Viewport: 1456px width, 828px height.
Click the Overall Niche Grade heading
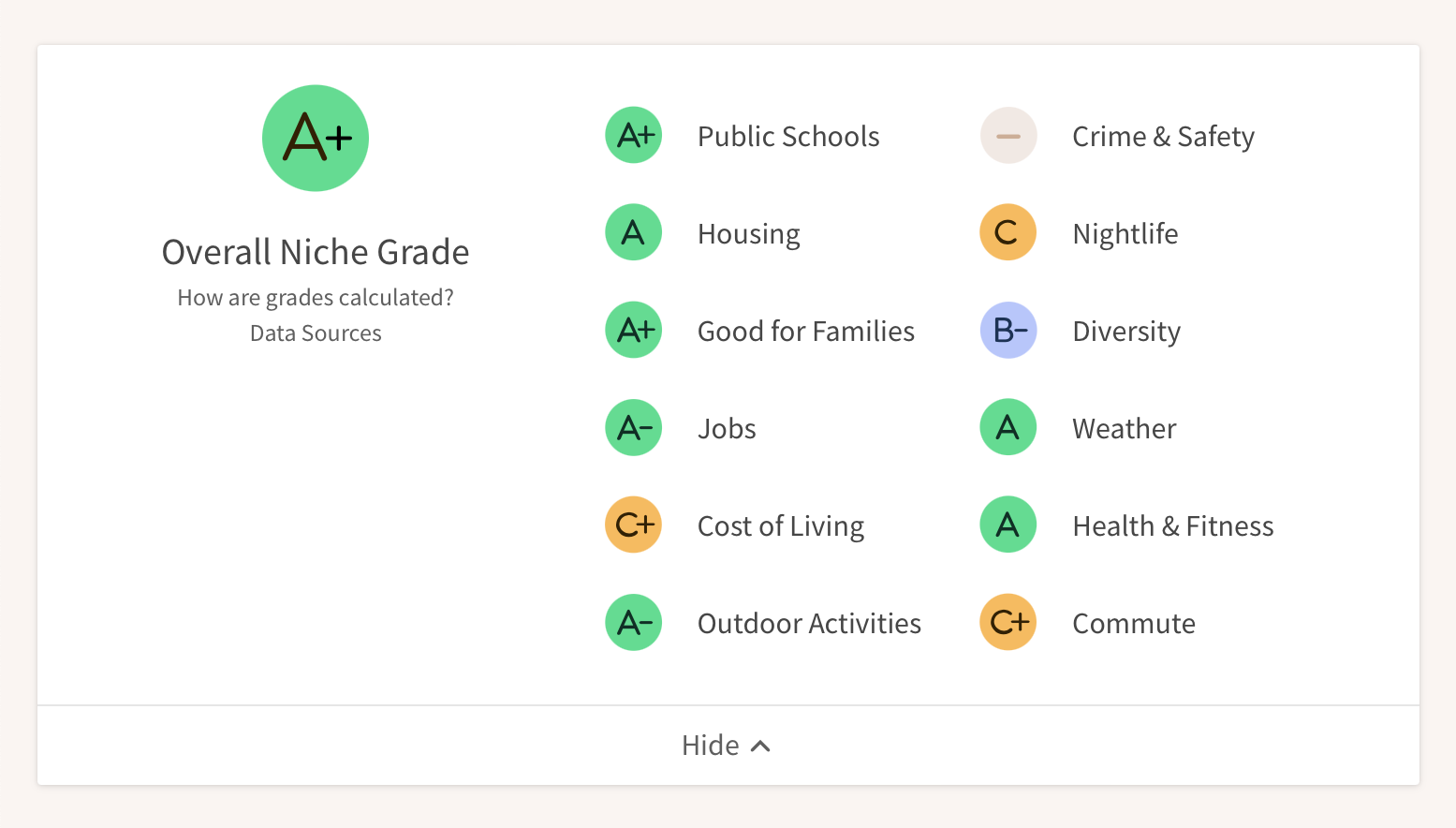click(316, 253)
